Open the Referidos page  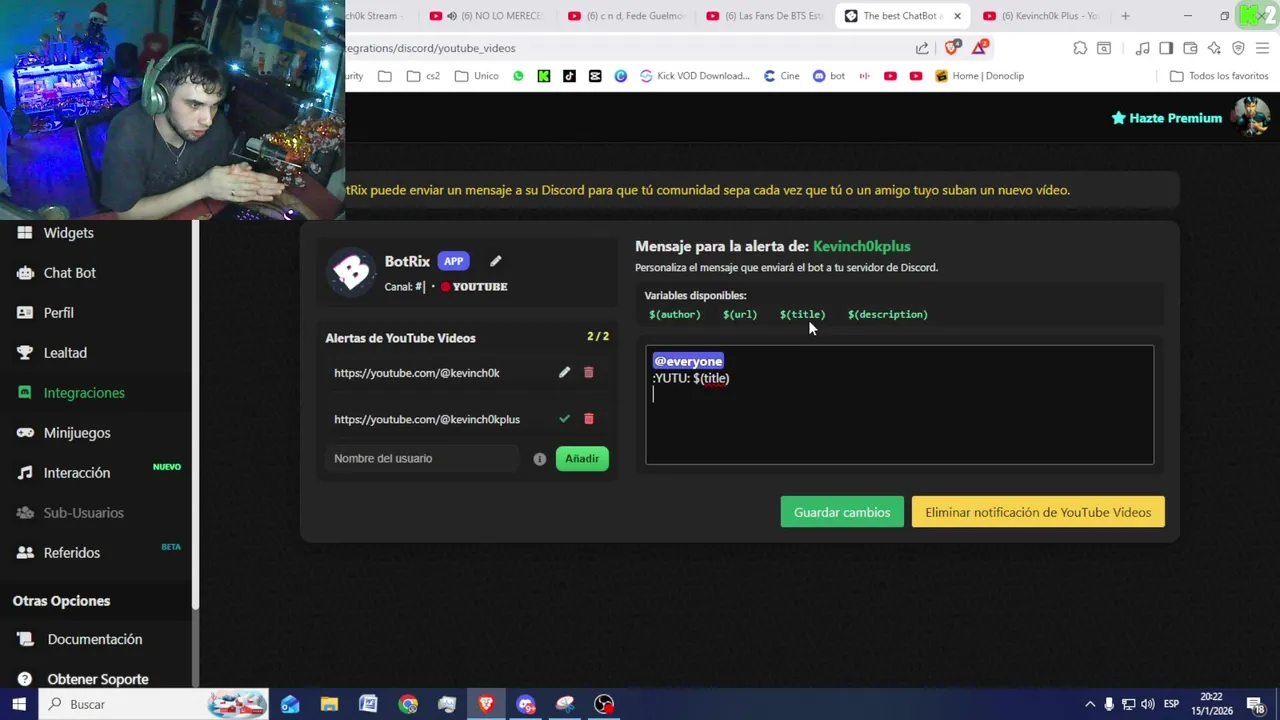[72, 553]
